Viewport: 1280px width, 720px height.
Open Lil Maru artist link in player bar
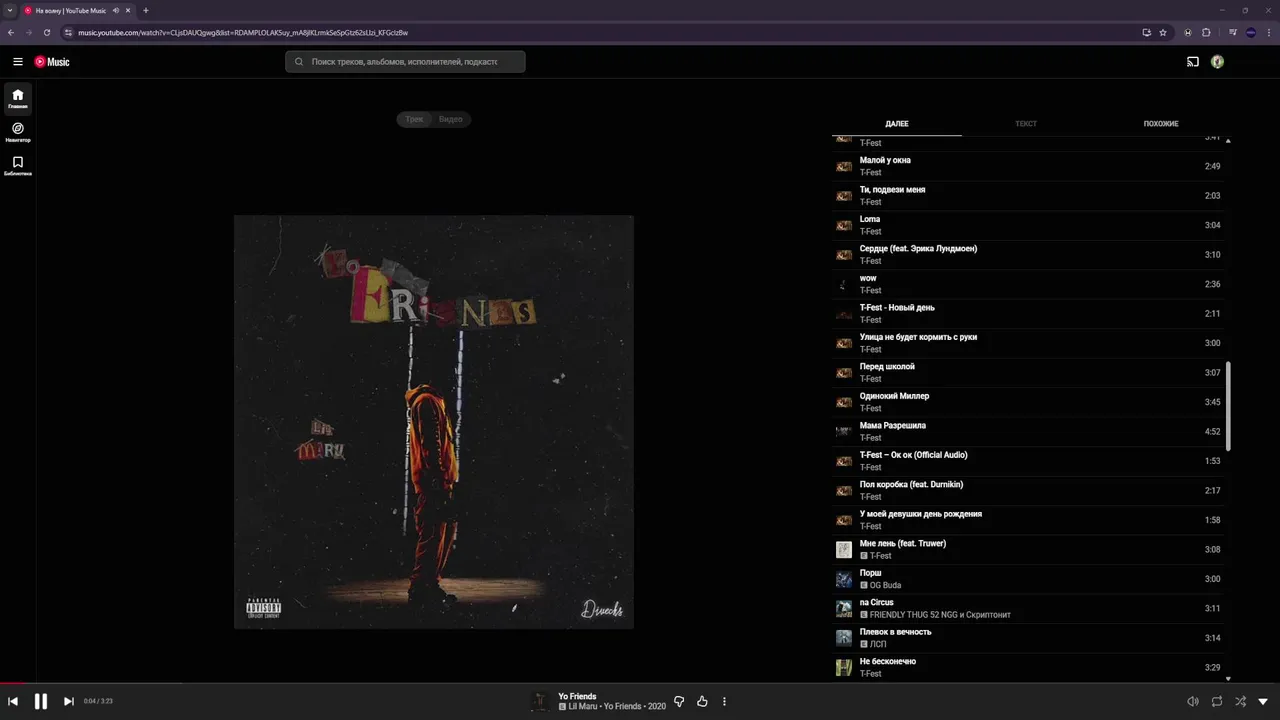coord(584,707)
